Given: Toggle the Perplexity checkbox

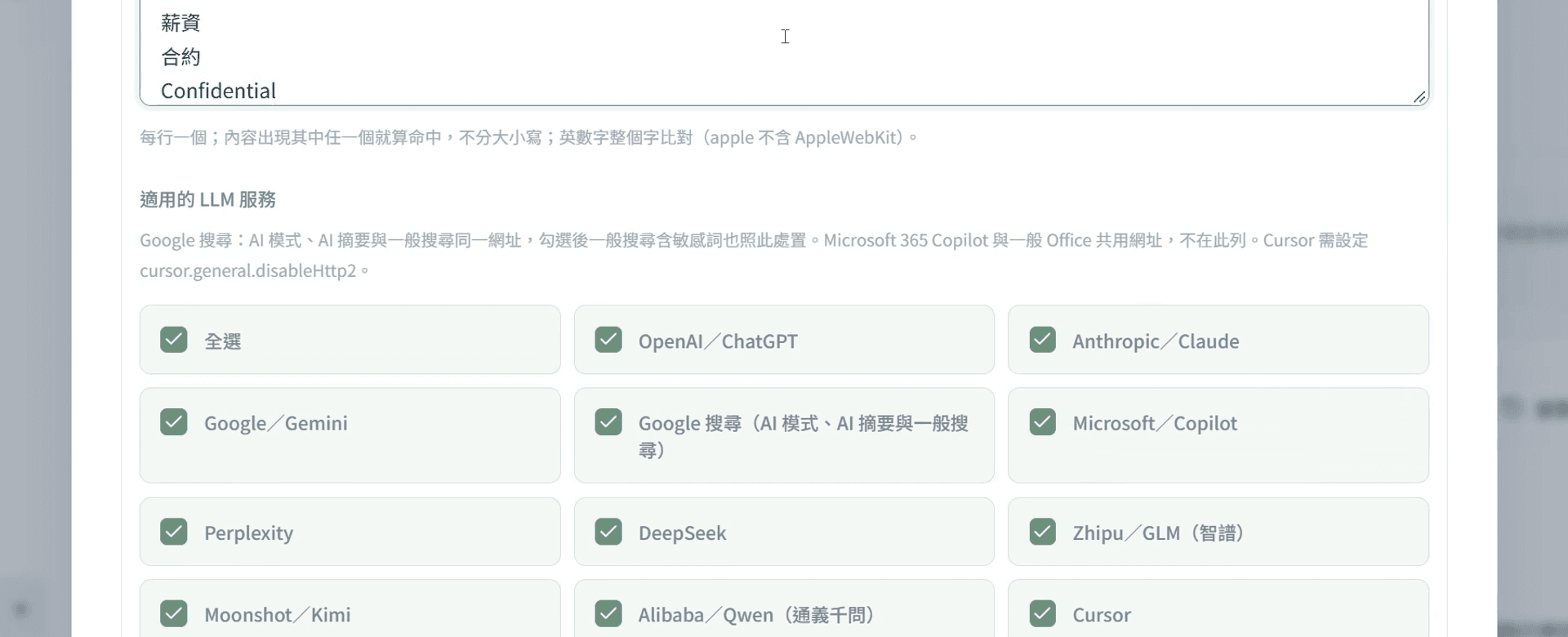Looking at the screenshot, I should pos(174,532).
